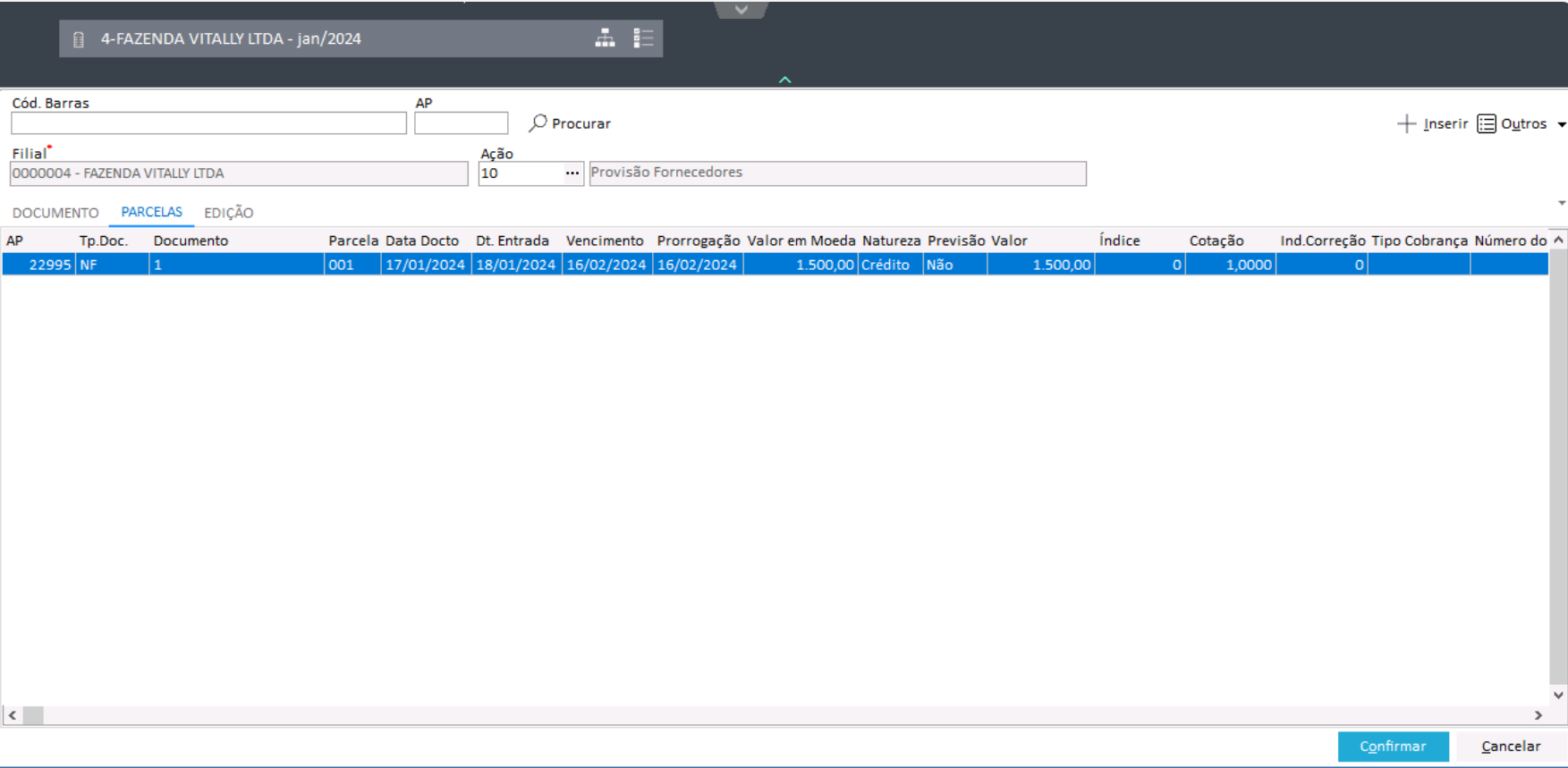Click the organization hierarchy icon in header

point(605,38)
